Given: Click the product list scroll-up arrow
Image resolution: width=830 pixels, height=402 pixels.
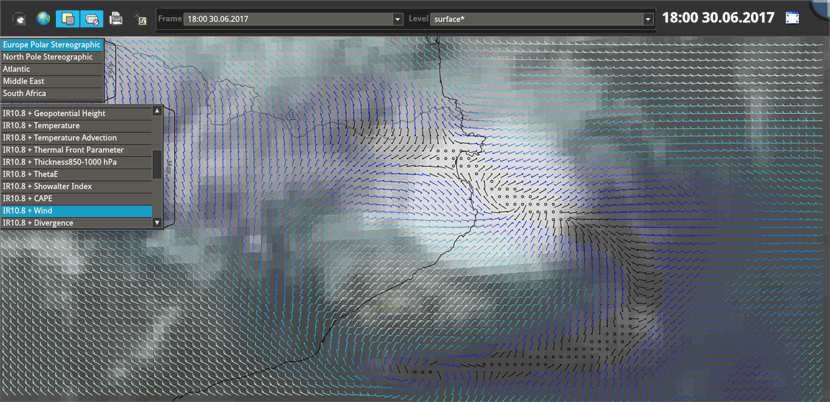Looking at the screenshot, I should point(157,112).
